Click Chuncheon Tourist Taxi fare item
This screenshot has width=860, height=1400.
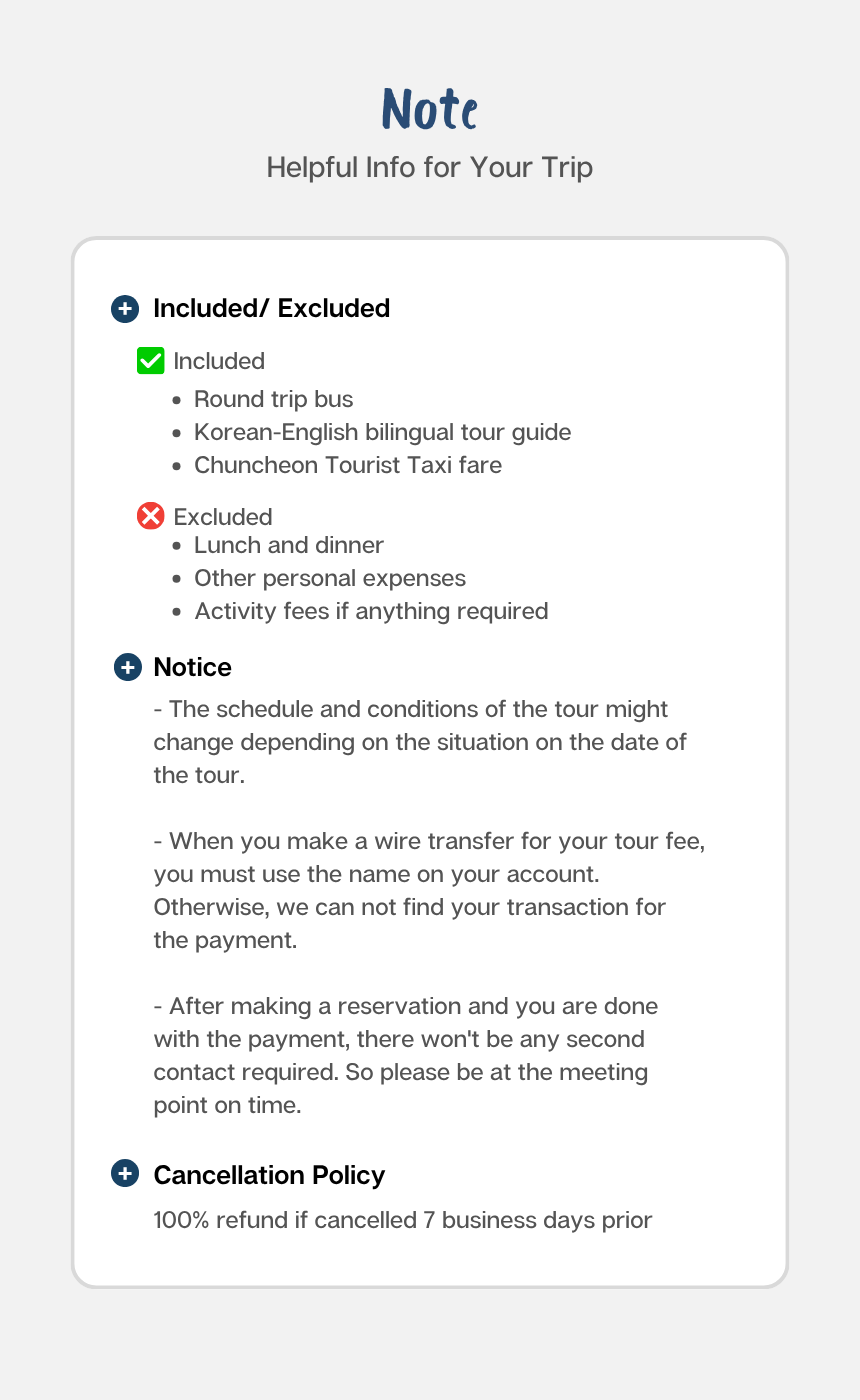click(x=347, y=465)
